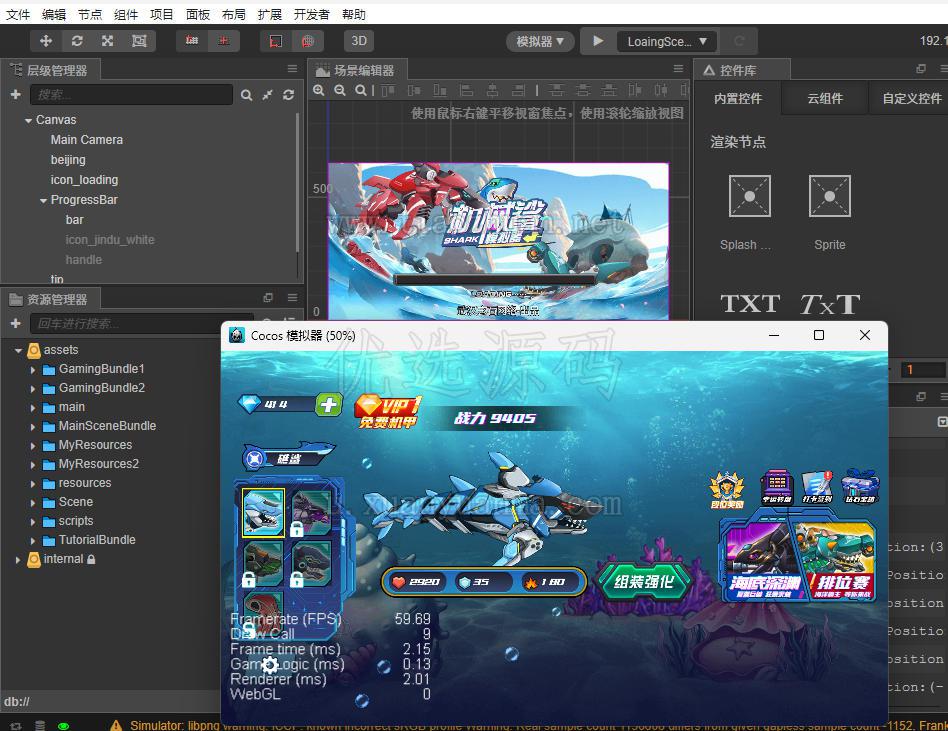Viewport: 948px width, 731px height.
Task: Click the green plus to add diamonds
Action: (328, 404)
